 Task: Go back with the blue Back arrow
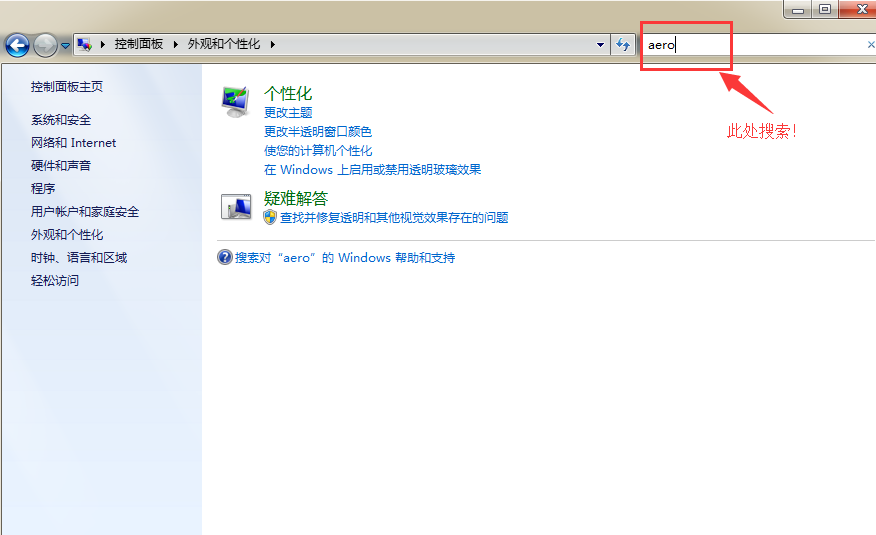pyautogui.click(x=17, y=45)
